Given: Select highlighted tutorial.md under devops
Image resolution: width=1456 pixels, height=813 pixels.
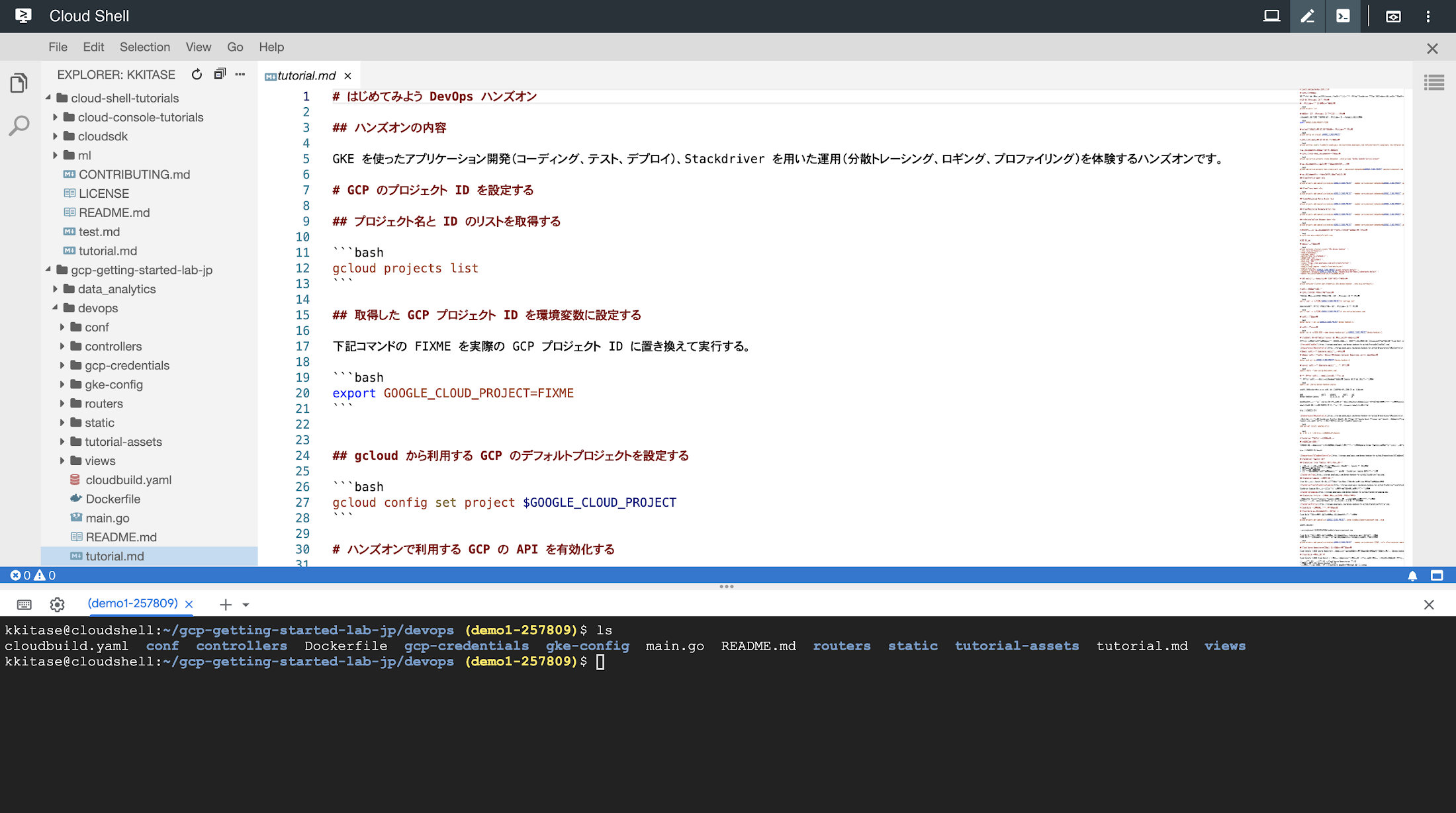Looking at the screenshot, I should [150, 556].
